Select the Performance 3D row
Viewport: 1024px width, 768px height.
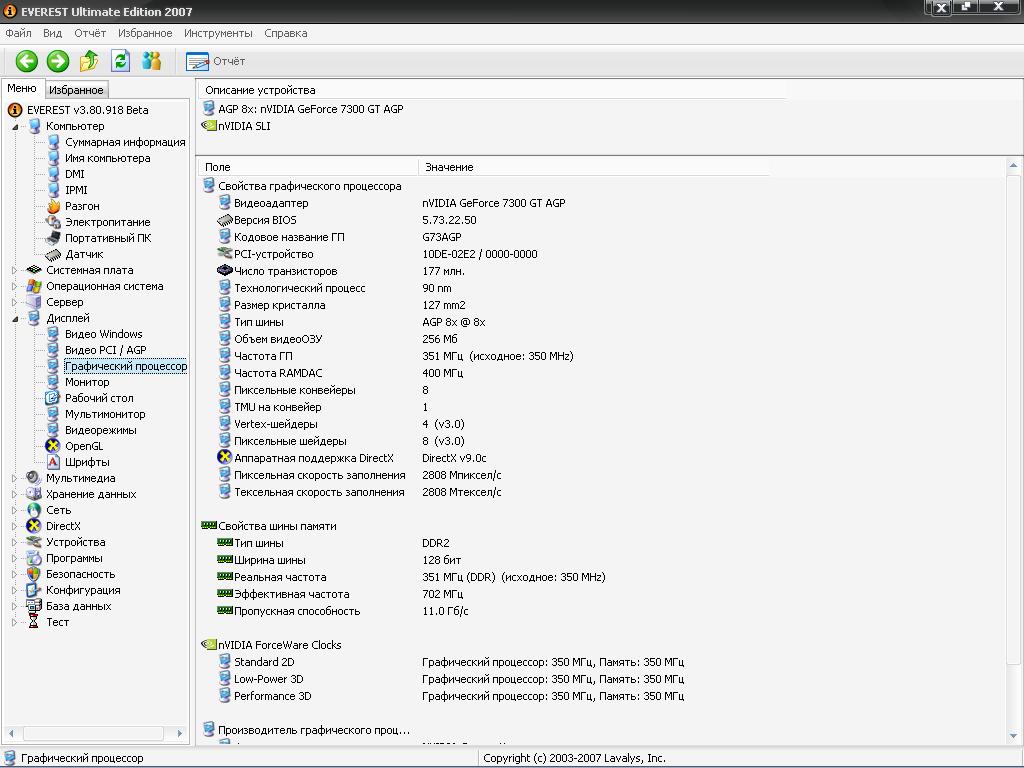pyautogui.click(x=451, y=696)
